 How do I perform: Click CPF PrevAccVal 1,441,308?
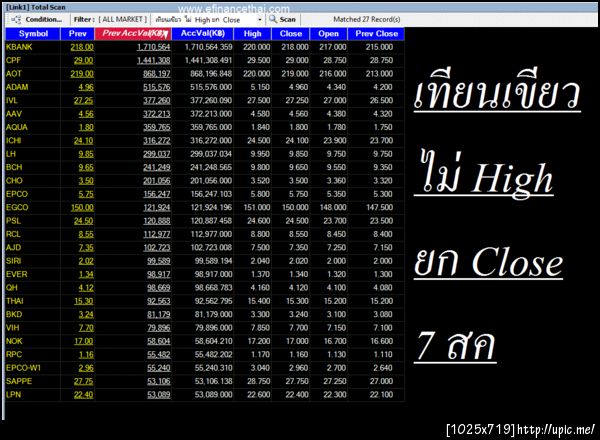point(153,60)
